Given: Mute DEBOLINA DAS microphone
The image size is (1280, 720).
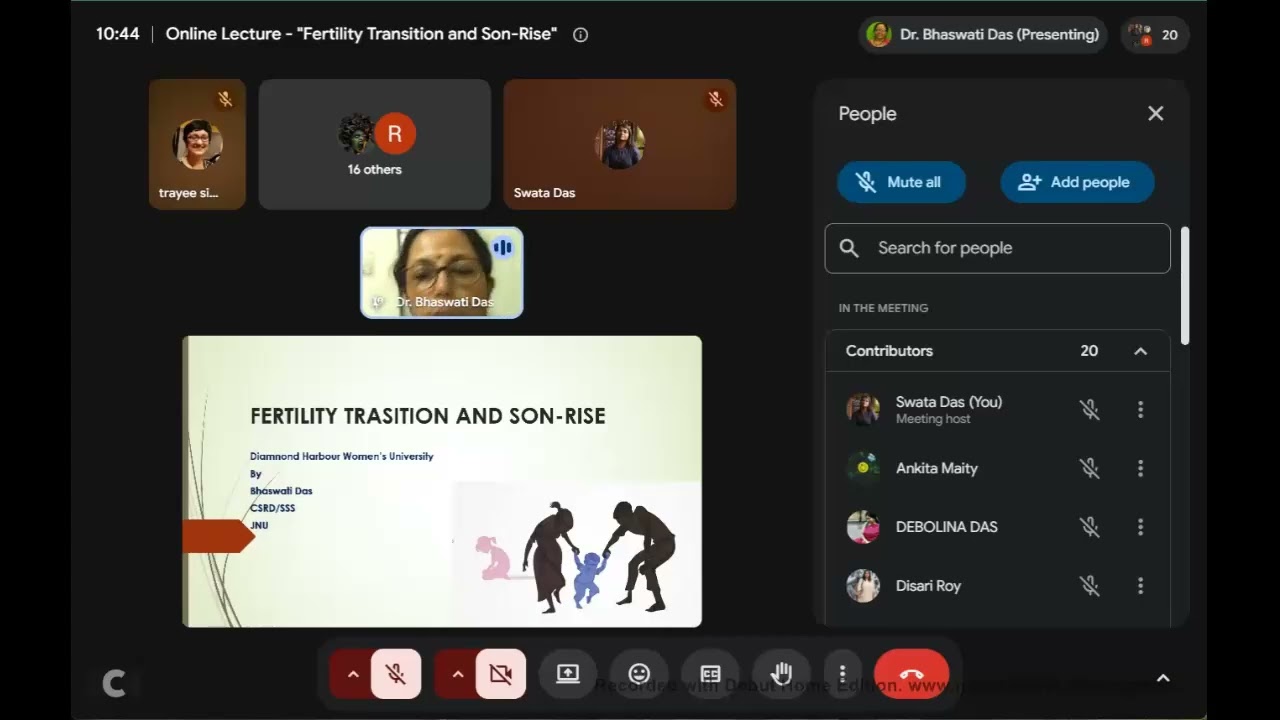Looking at the screenshot, I should click(x=1089, y=527).
